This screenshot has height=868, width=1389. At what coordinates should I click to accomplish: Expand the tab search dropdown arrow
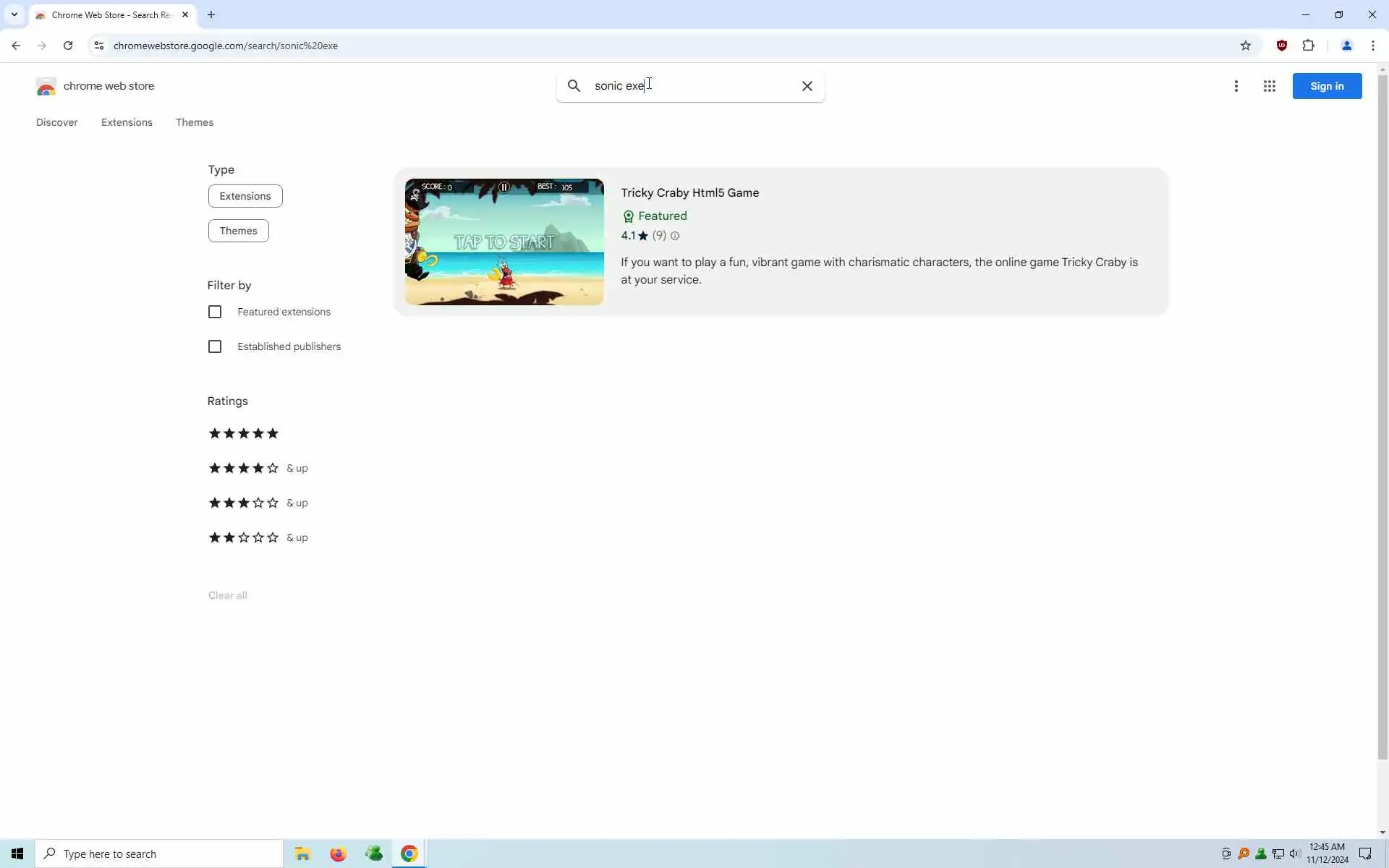tap(14, 14)
